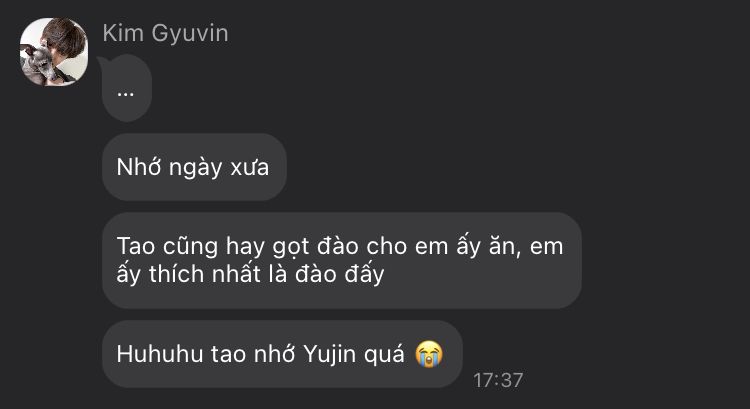Click the word "Gyuvin" in sender name
750x409 pixels.
pyautogui.click(x=190, y=33)
